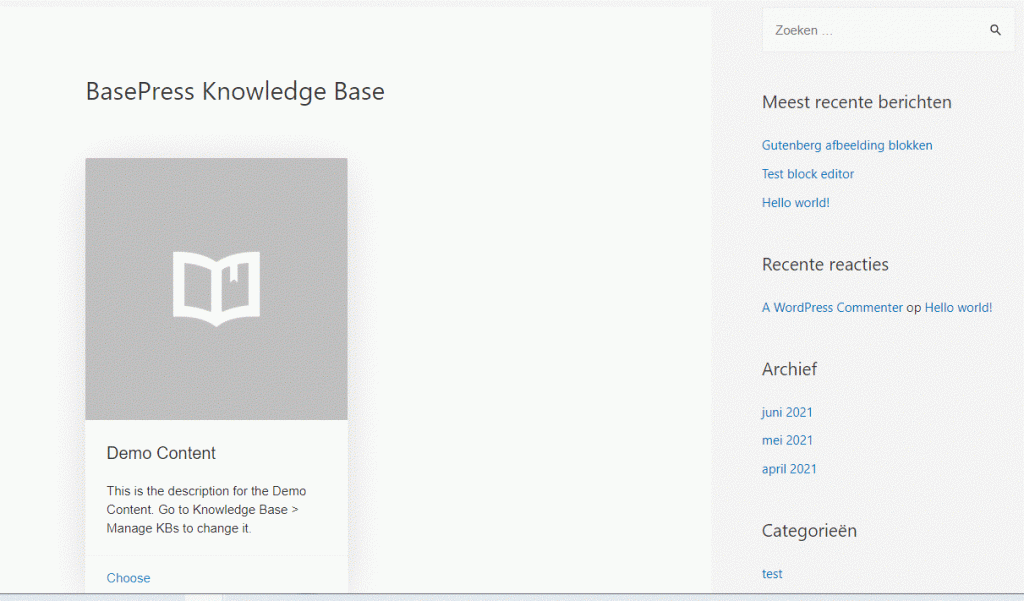Click the Choose link in Demo Content card
Image resolution: width=1024 pixels, height=601 pixels.
tap(128, 578)
